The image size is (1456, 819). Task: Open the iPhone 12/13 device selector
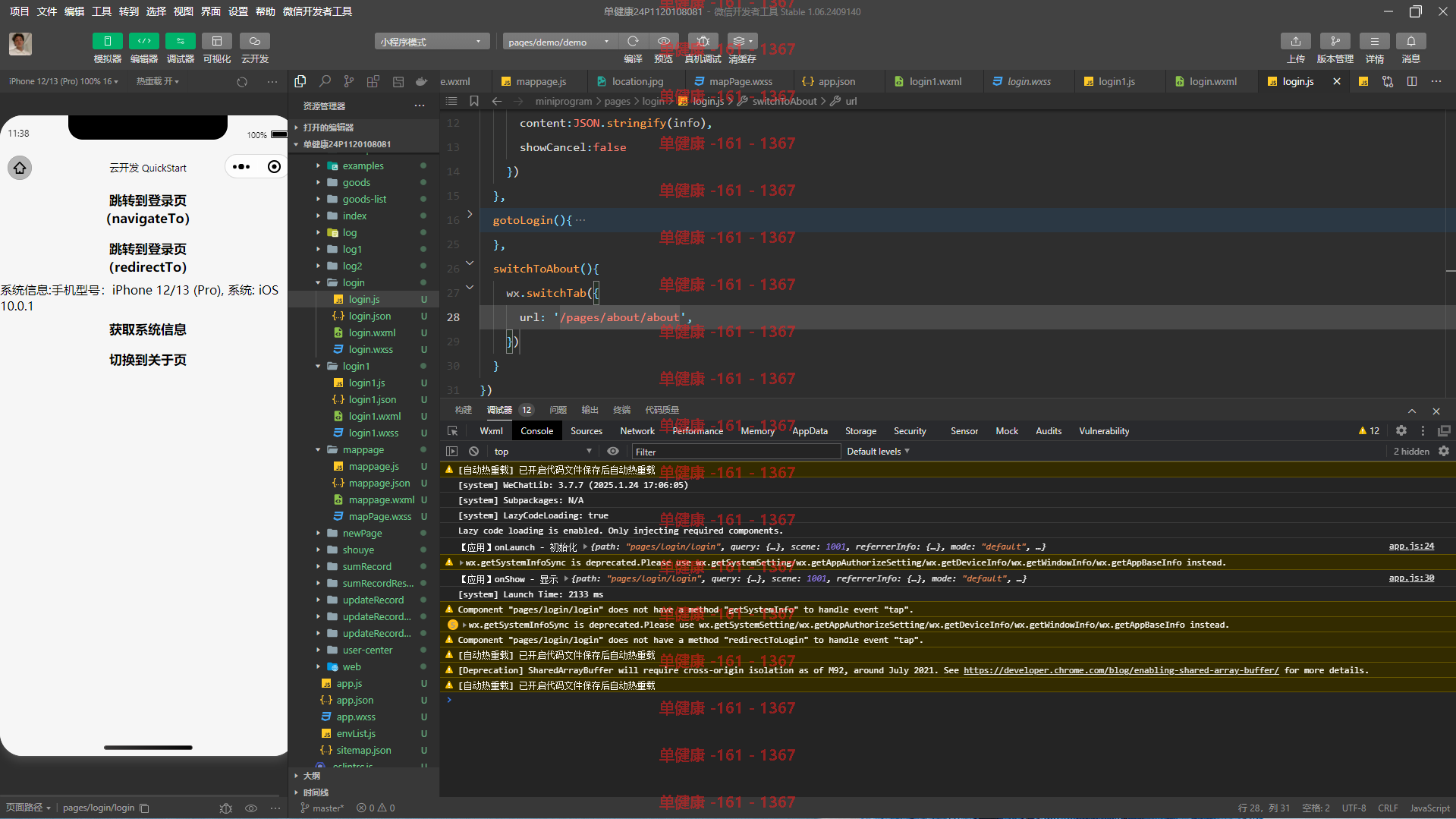(x=64, y=81)
